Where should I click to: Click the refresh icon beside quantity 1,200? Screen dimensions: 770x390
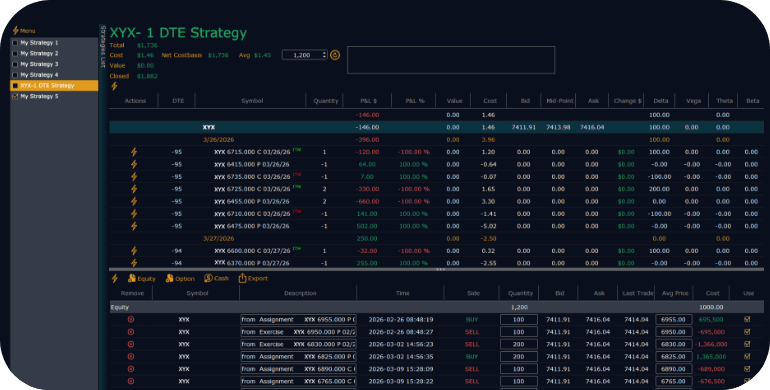(x=335, y=55)
